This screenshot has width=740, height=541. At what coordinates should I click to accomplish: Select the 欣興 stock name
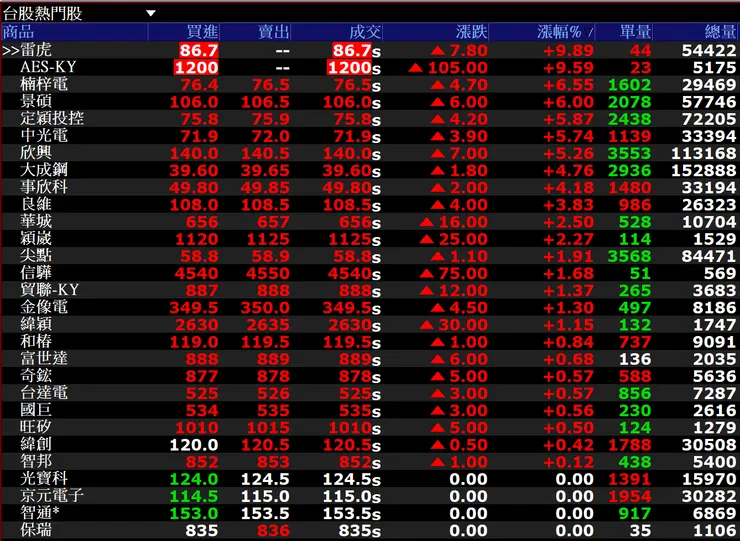[36, 153]
